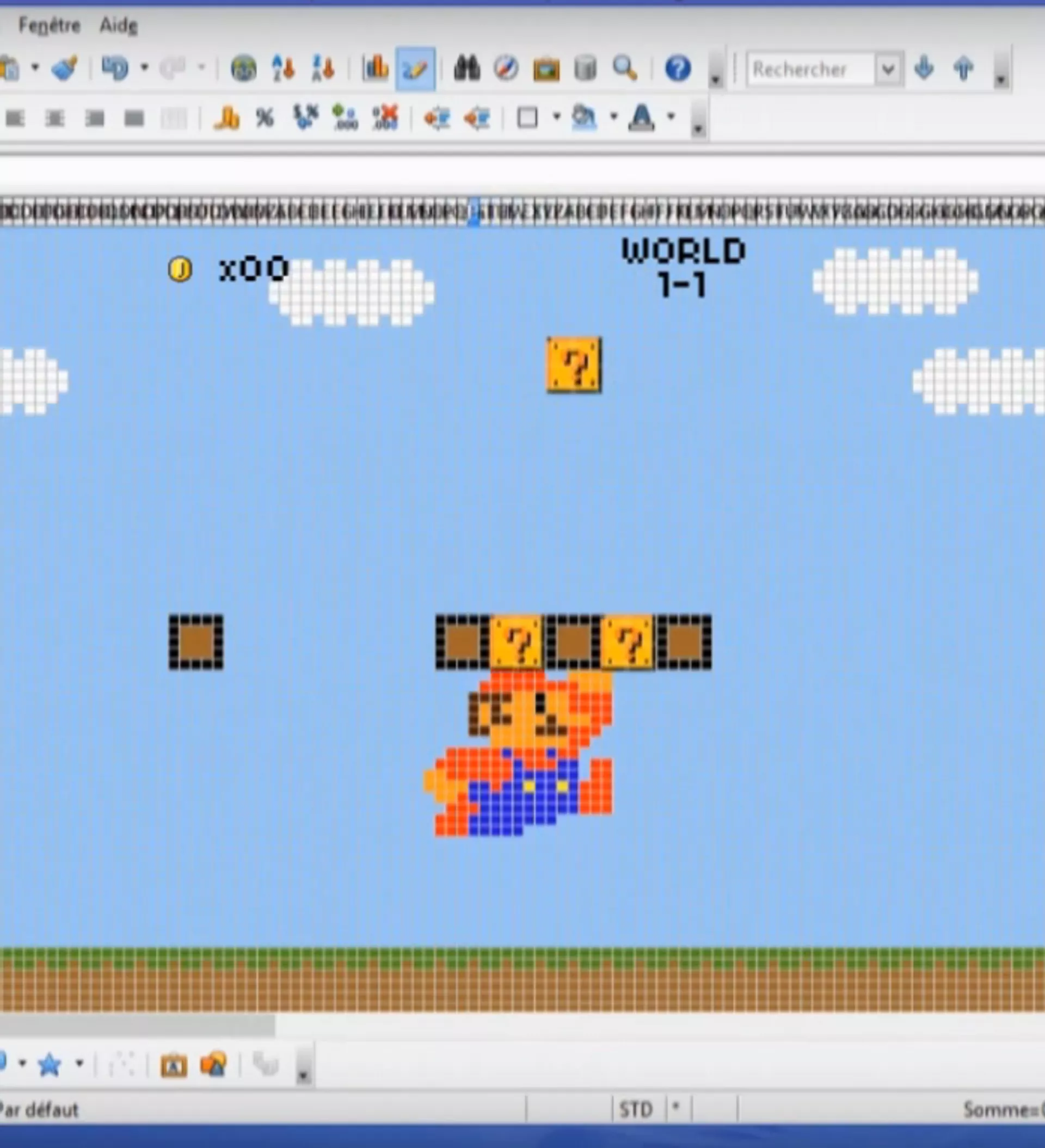The image size is (1045, 1148).
Task: Open the background color dropdown arrow
Action: pyautogui.click(x=614, y=117)
